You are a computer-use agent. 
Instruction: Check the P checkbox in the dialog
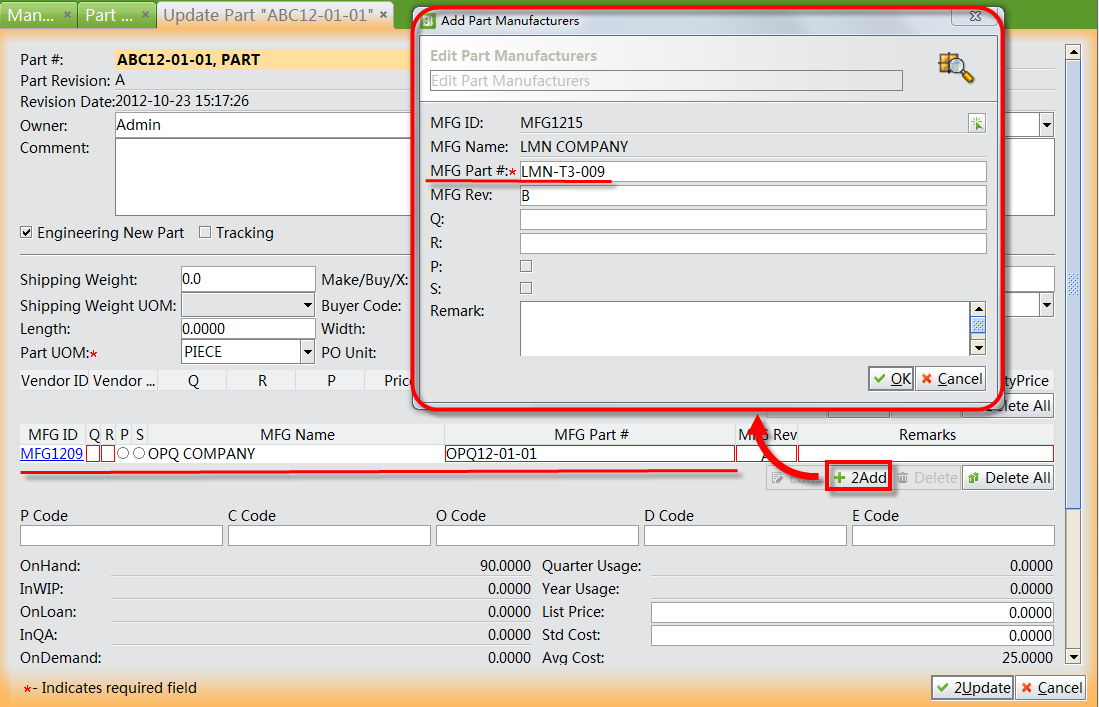pos(526,266)
